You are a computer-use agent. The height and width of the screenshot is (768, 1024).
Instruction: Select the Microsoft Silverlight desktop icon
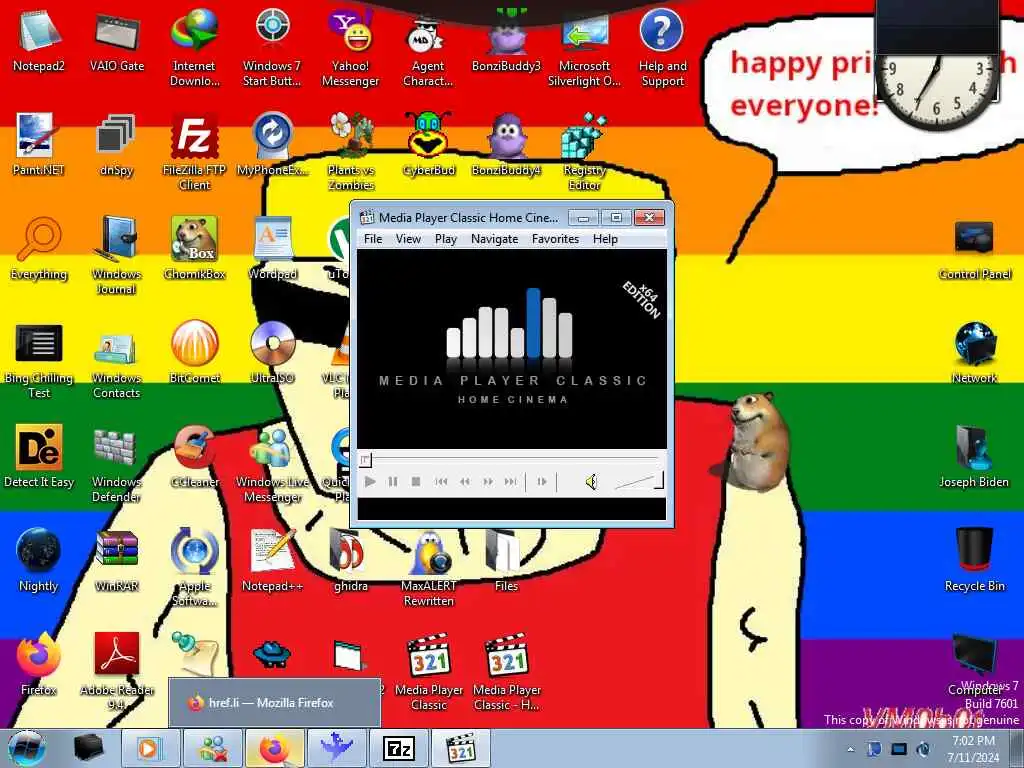(584, 50)
